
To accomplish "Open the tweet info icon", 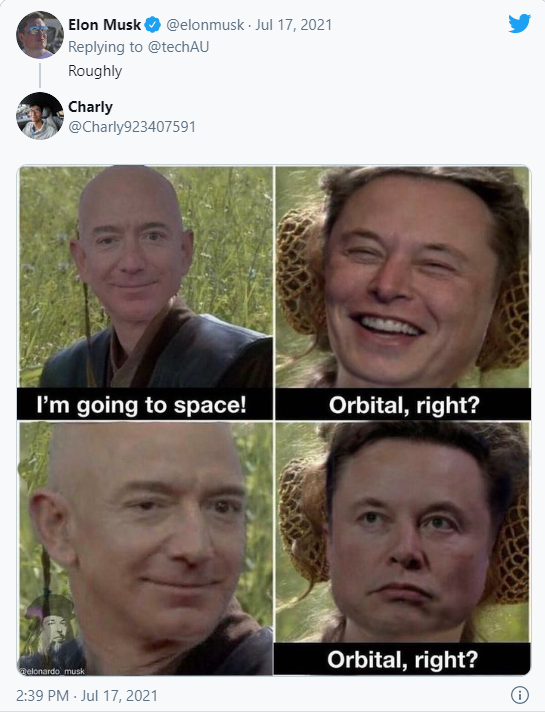I will 520,695.
